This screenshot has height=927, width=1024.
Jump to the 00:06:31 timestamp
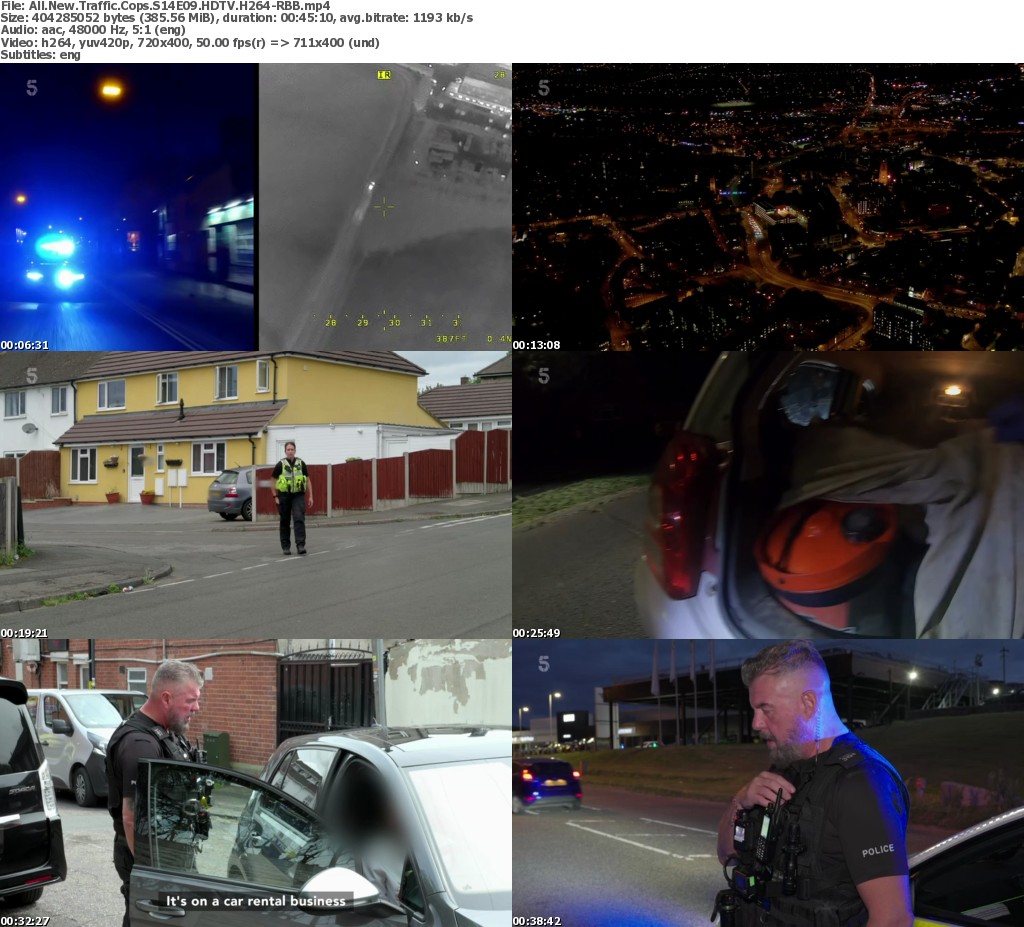pos(25,344)
